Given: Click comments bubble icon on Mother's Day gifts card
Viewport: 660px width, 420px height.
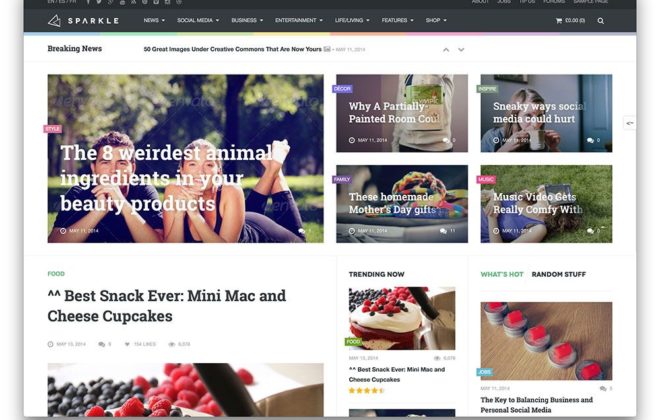Looking at the screenshot, I should [443, 231].
